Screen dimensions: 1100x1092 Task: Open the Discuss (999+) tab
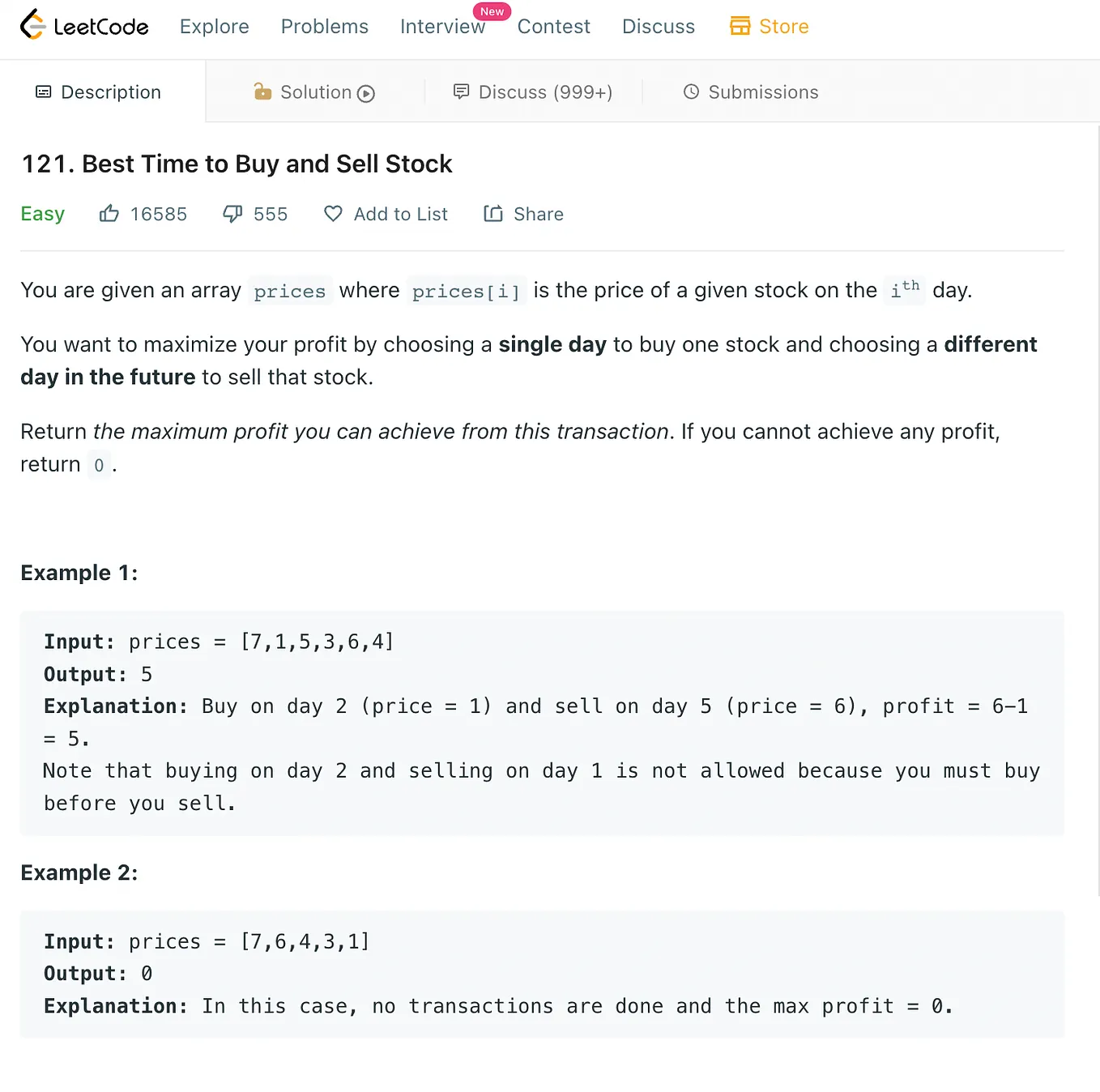533,92
